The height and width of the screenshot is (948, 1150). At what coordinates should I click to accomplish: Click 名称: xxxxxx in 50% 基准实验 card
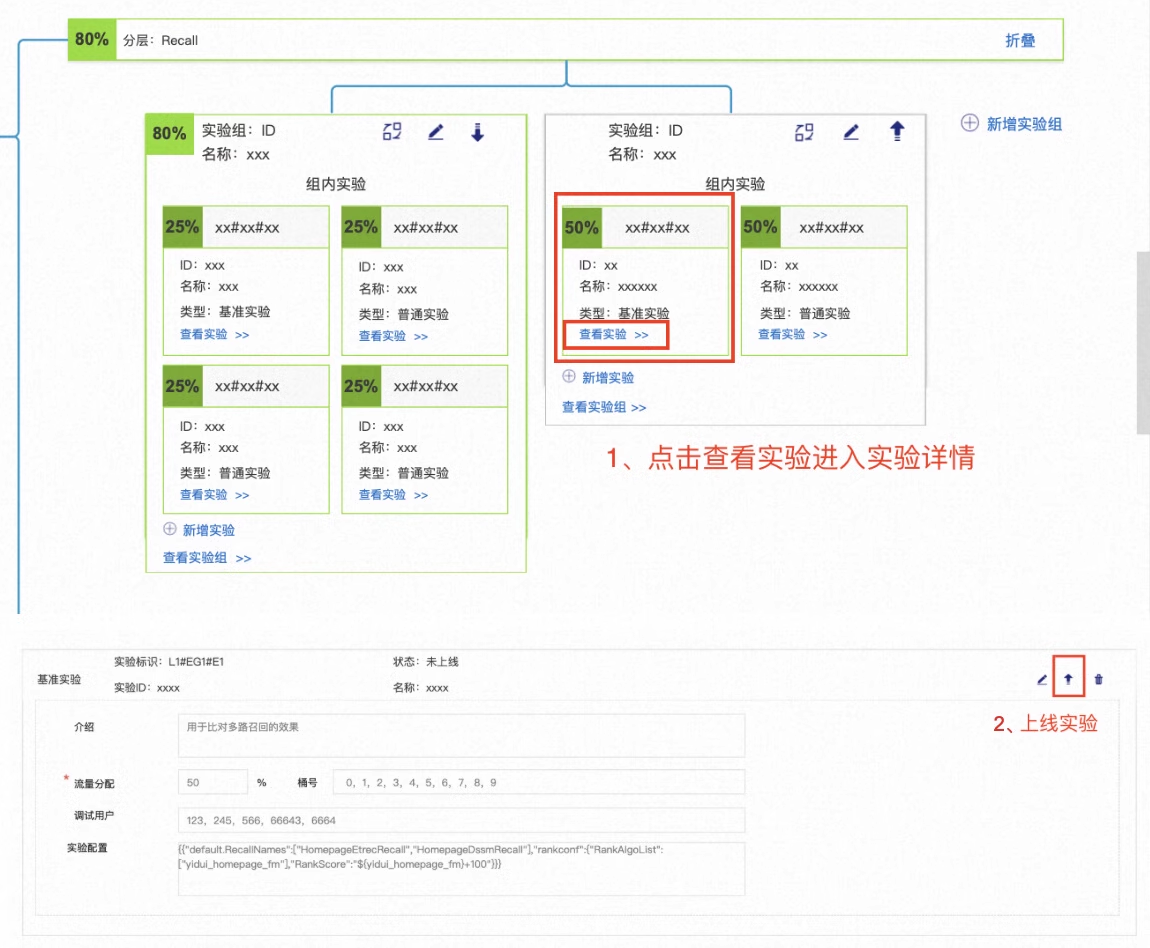618,286
